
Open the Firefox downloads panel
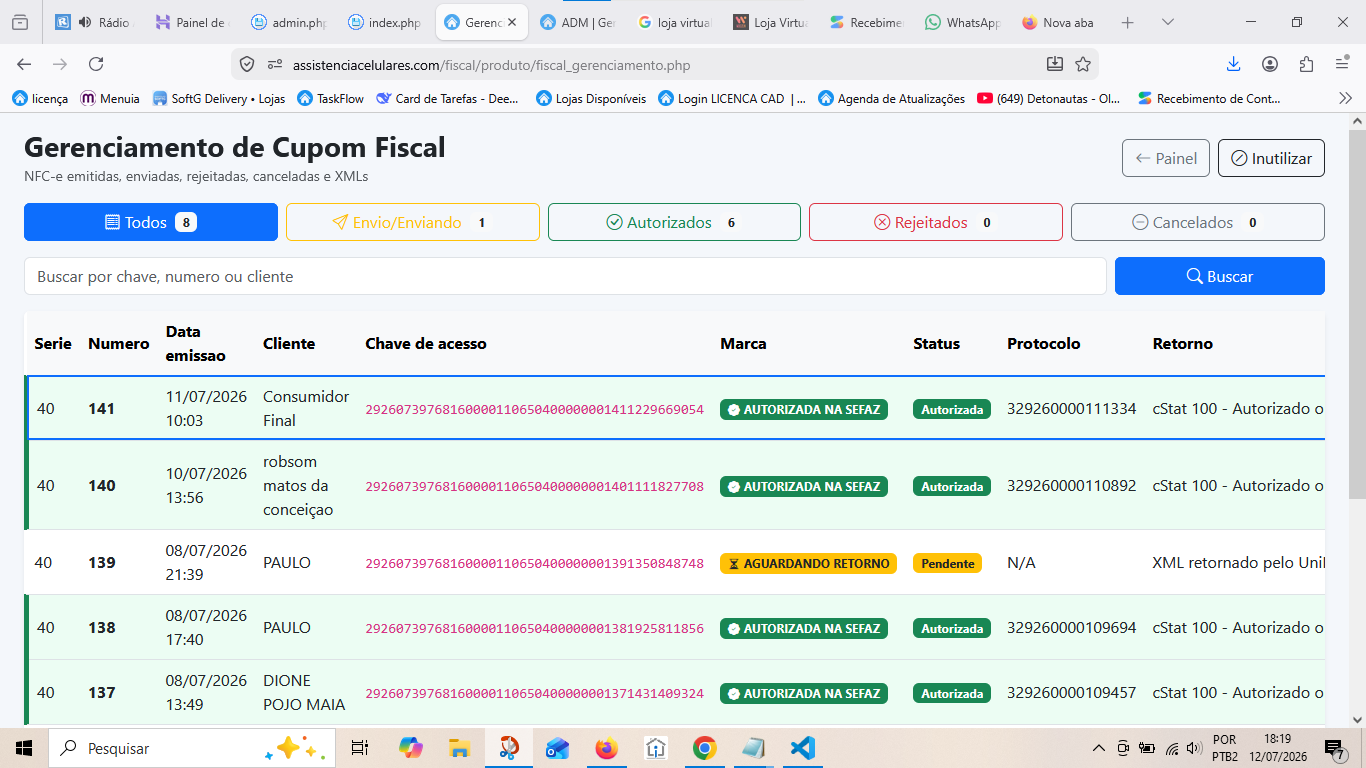(1233, 64)
